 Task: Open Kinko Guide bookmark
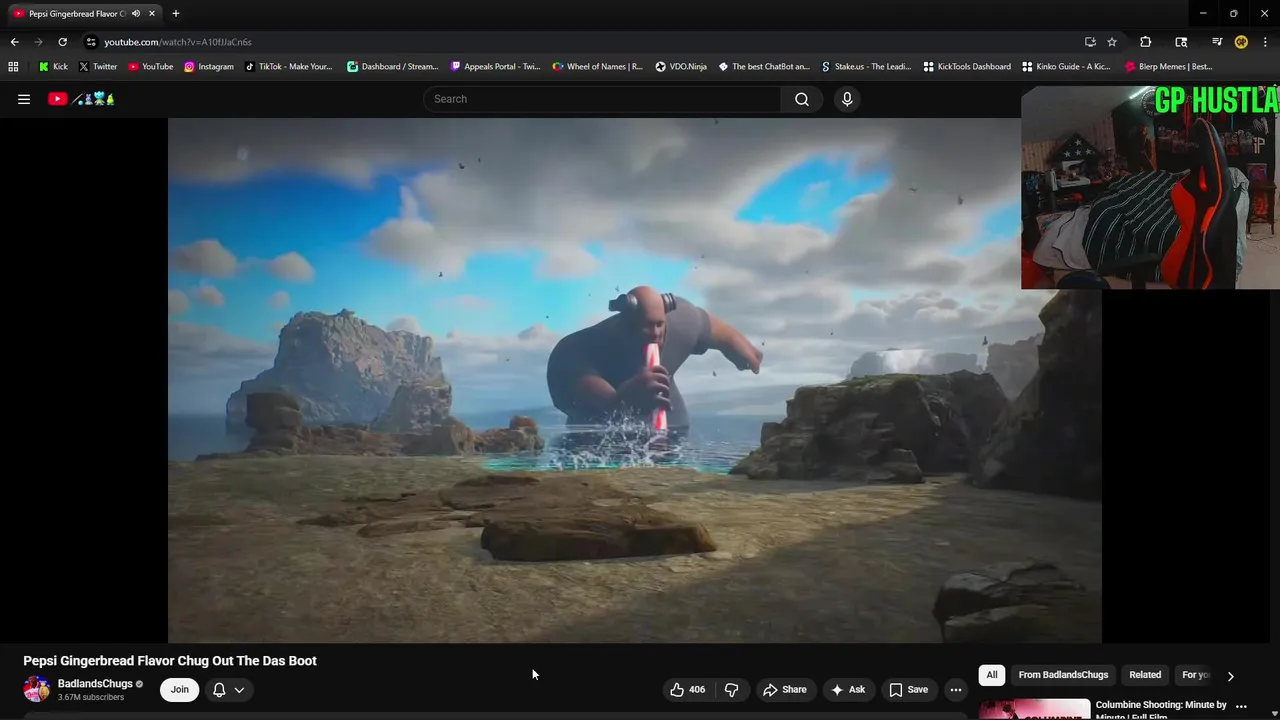coord(1066,67)
